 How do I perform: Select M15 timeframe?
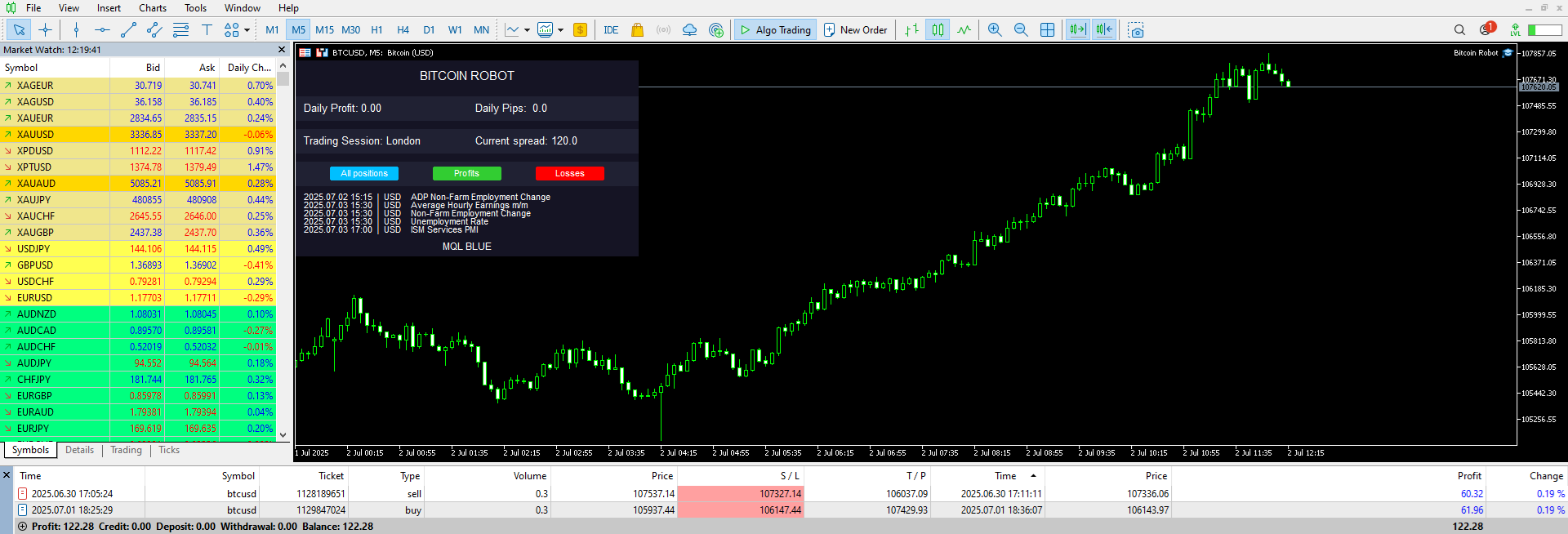(324, 30)
